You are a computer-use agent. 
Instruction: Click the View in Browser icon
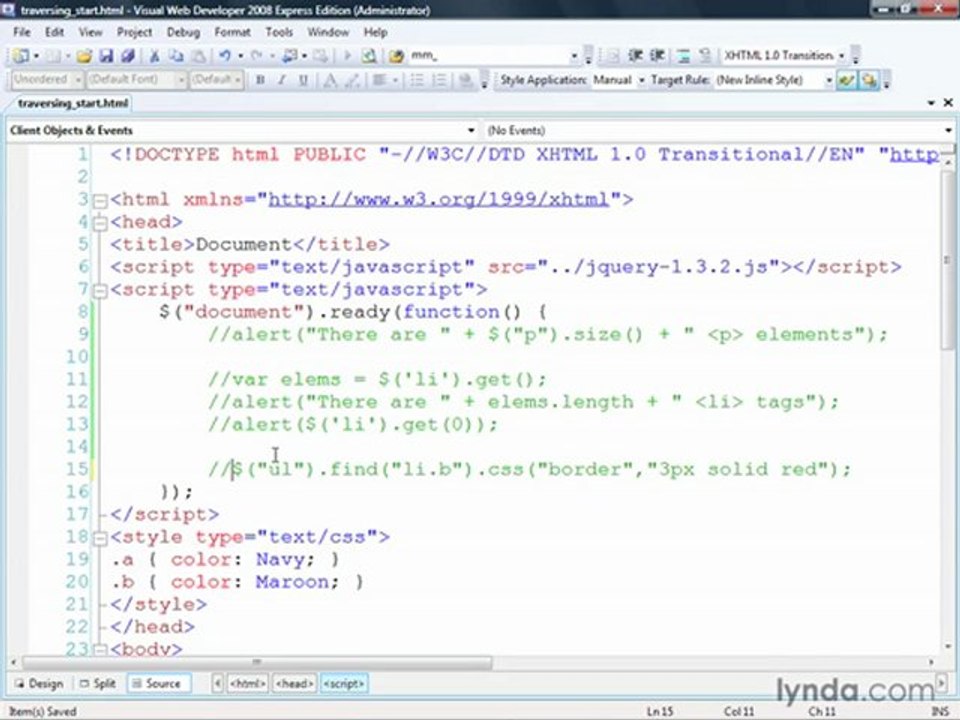click(x=369, y=56)
